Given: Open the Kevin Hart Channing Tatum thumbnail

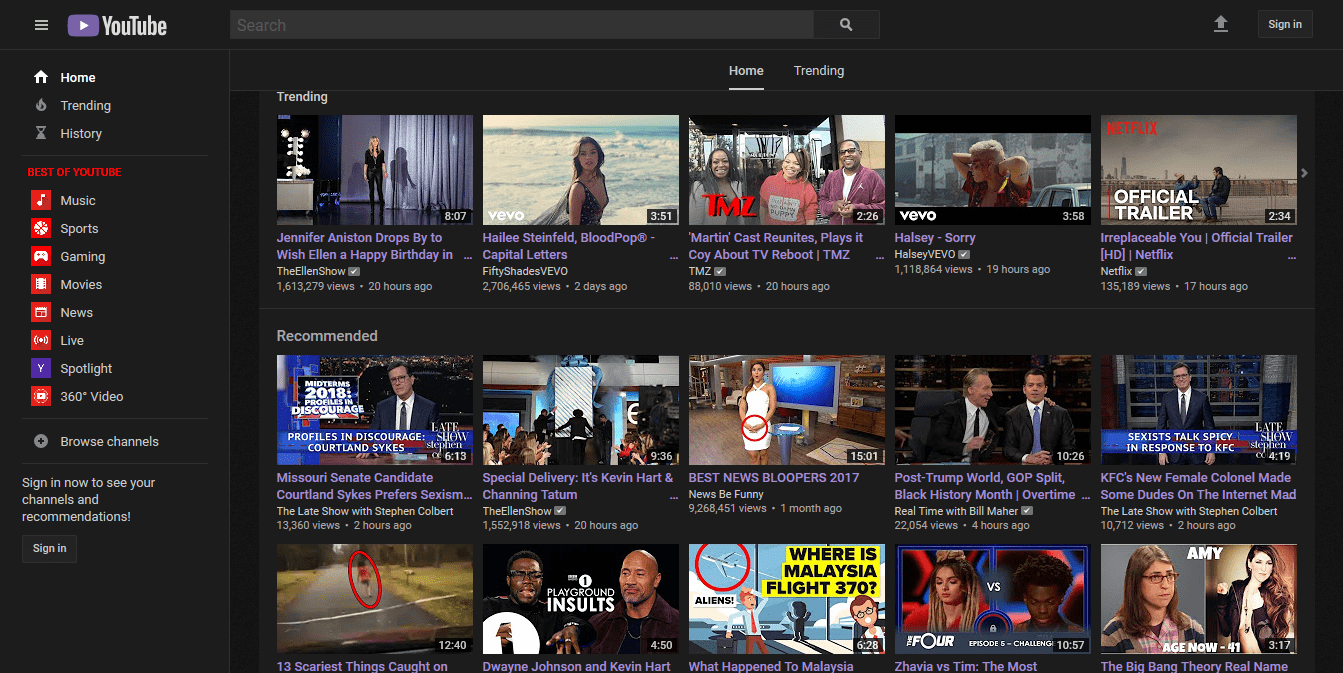Looking at the screenshot, I should (x=581, y=410).
